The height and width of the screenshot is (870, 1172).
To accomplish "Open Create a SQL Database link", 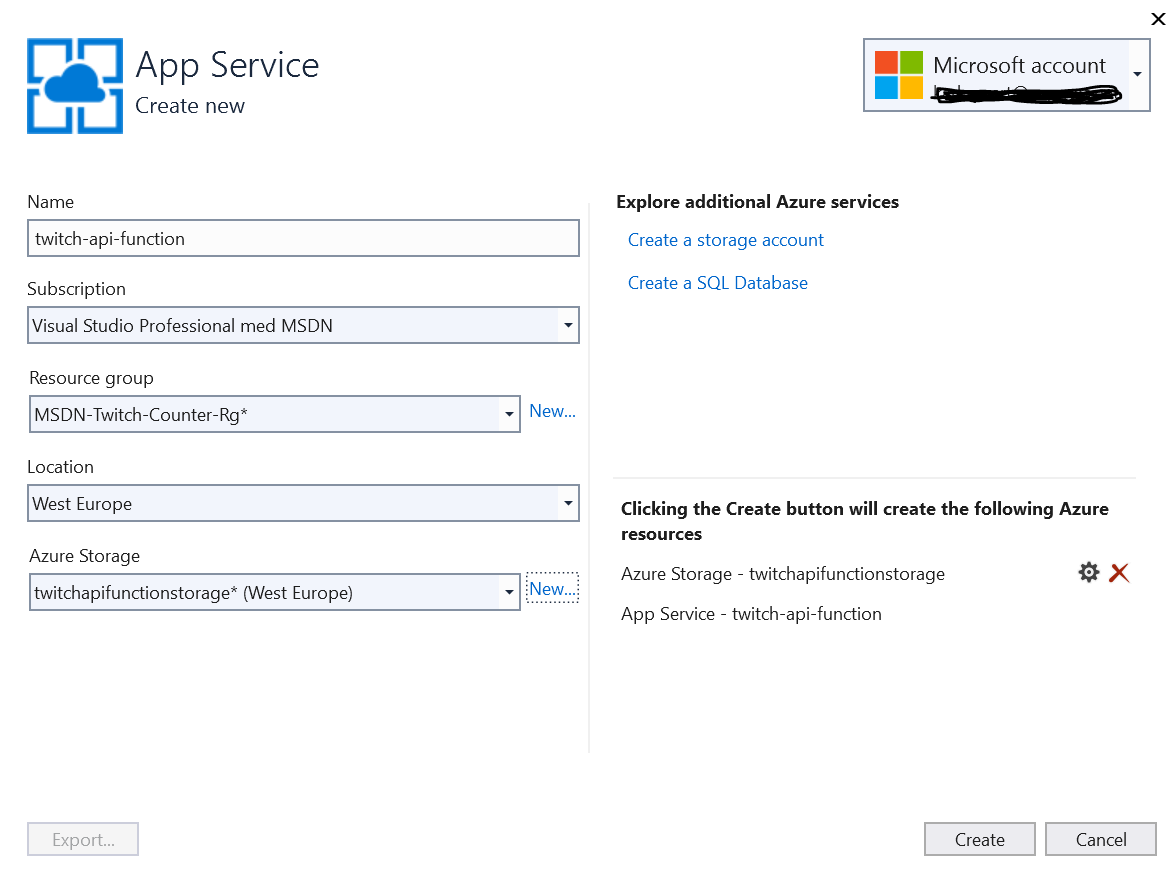I will point(718,283).
